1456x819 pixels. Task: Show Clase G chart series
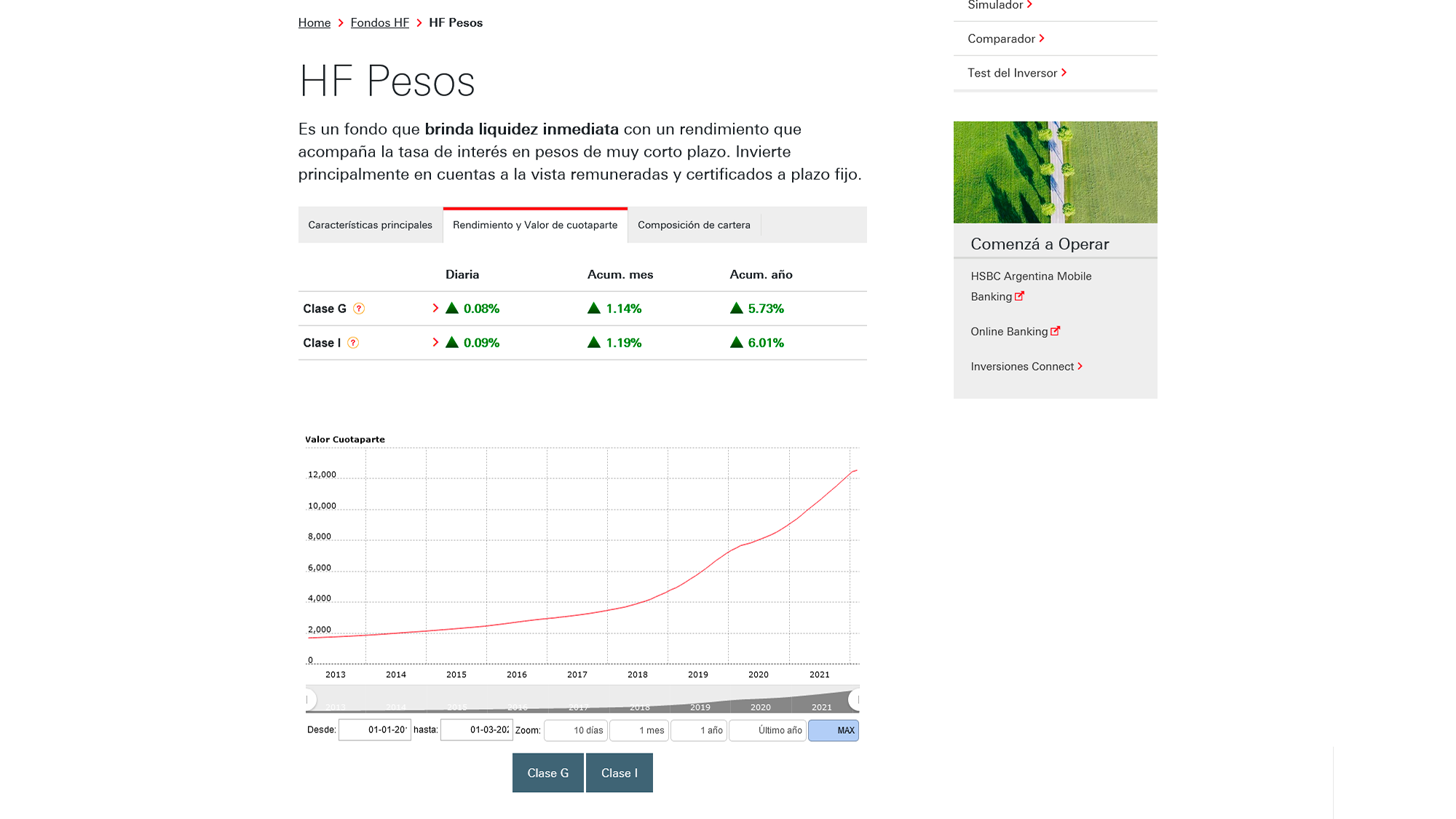pyautogui.click(x=547, y=773)
